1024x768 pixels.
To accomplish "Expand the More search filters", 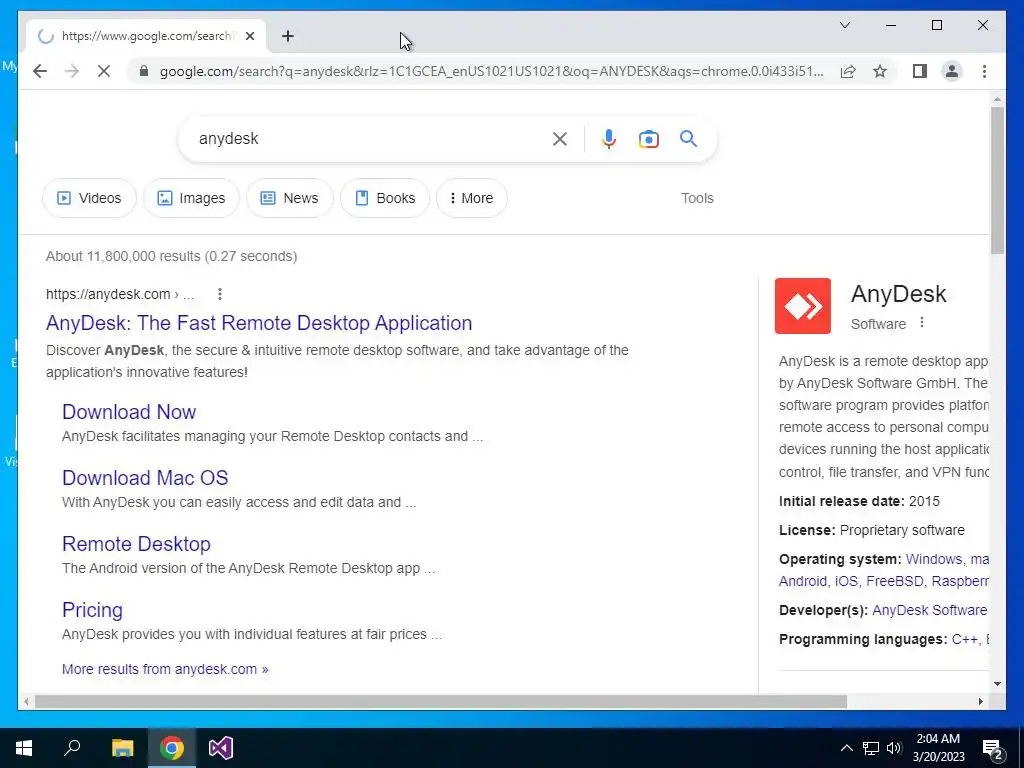I will [472, 198].
